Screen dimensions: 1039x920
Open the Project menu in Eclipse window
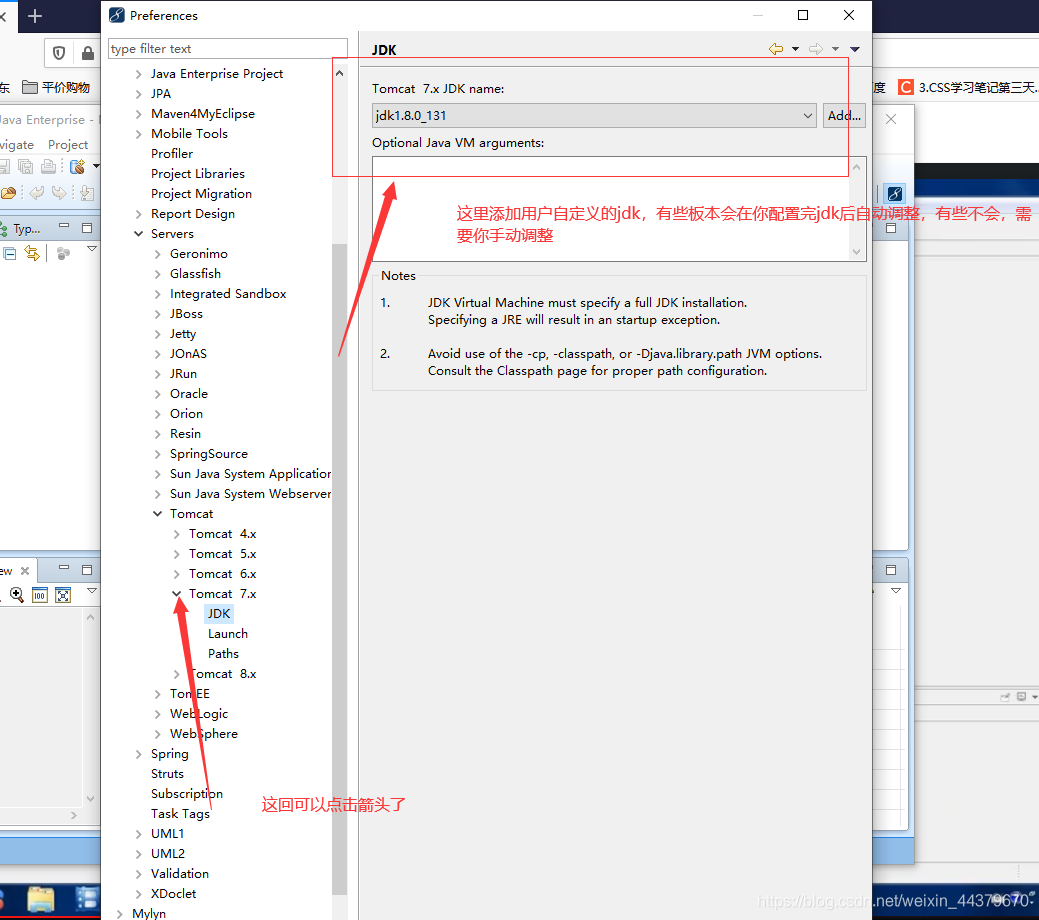(68, 144)
